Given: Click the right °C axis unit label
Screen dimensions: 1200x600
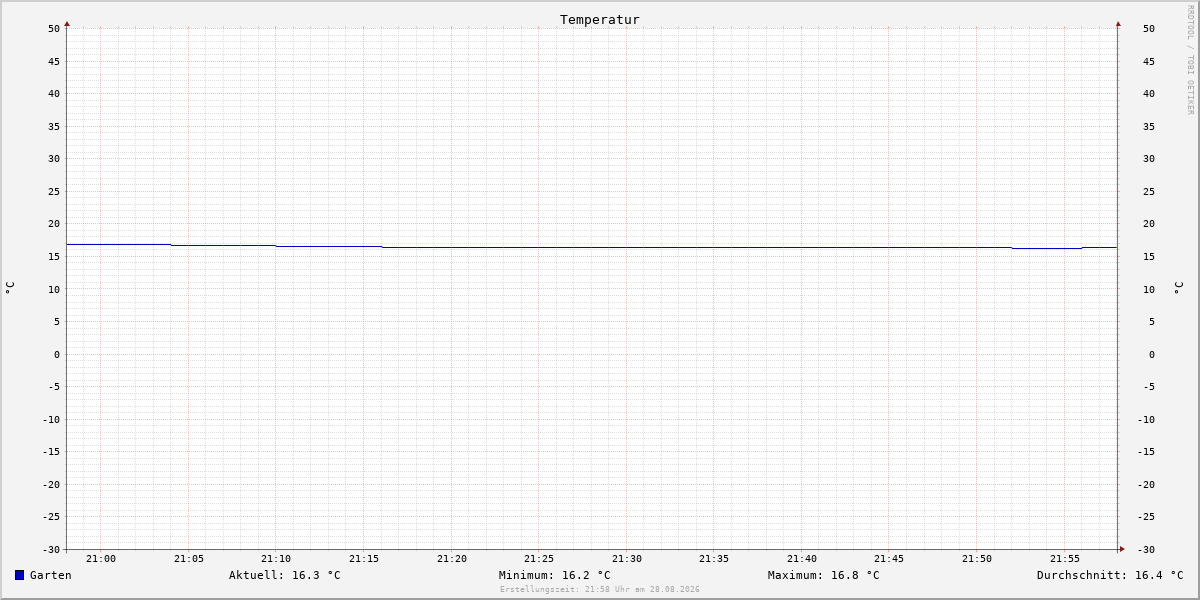Looking at the screenshot, I should [x=1178, y=288].
